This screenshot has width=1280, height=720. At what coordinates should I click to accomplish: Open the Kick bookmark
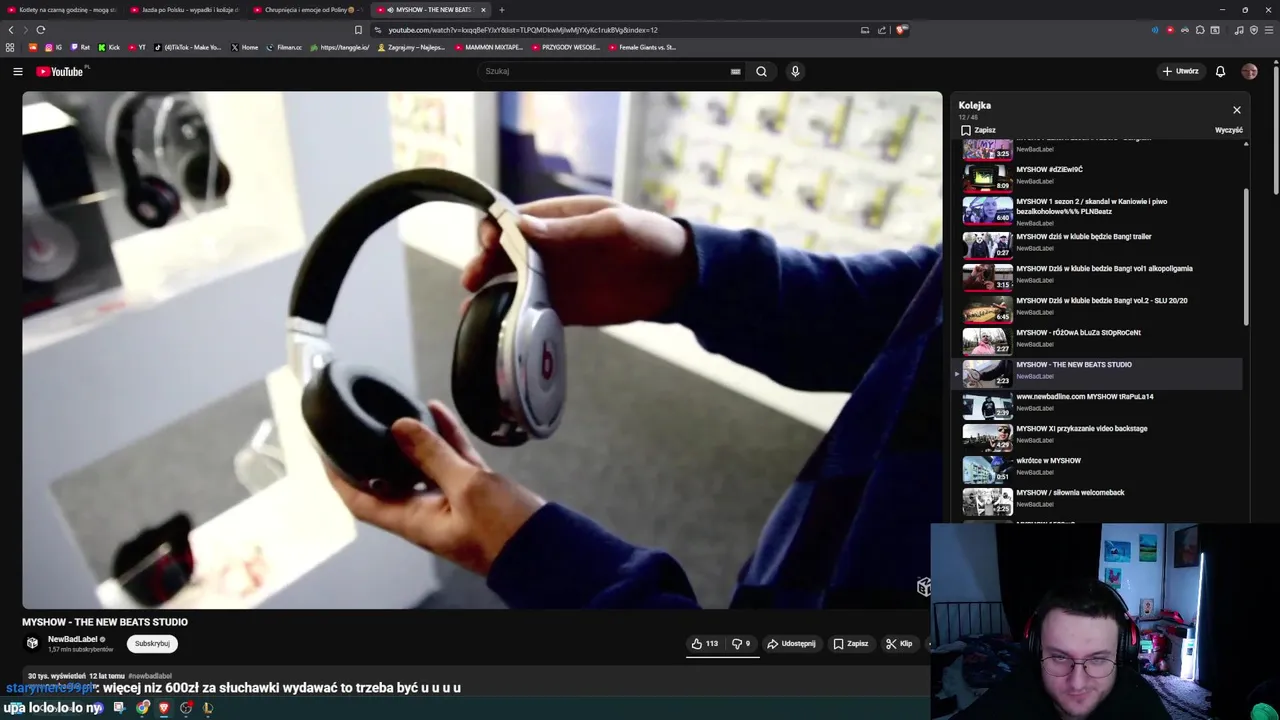coord(109,47)
